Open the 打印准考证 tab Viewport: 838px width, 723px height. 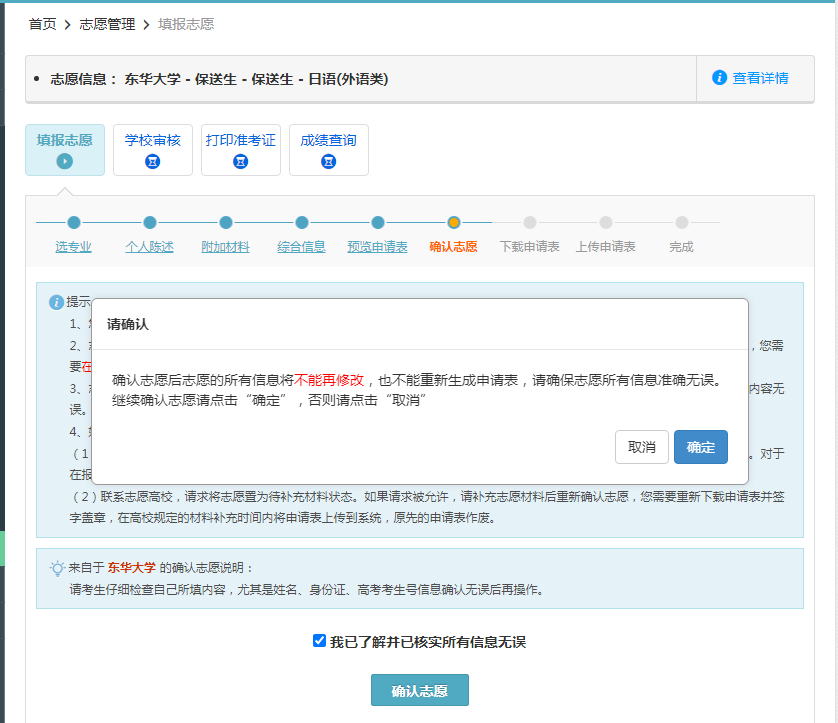tap(241, 140)
